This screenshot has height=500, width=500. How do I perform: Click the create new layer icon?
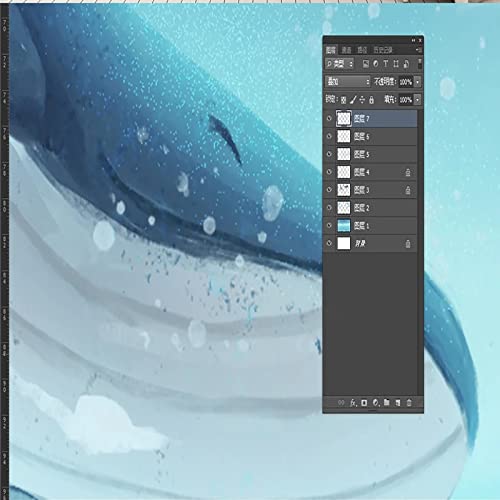point(398,403)
